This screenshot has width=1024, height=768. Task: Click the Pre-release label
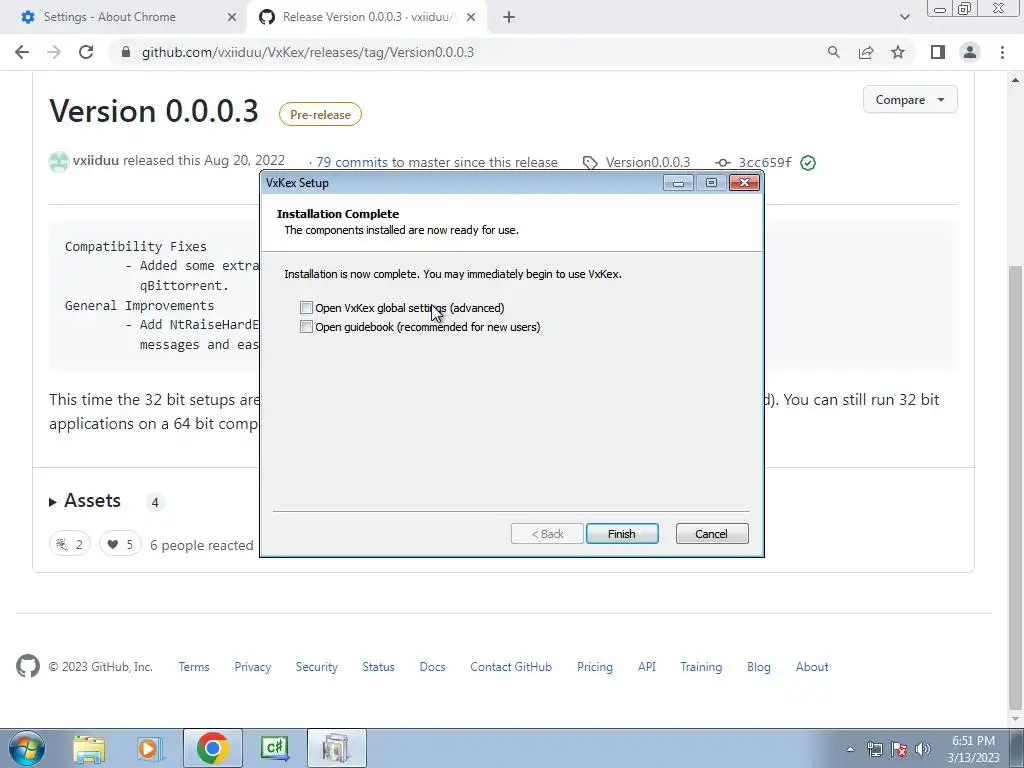[x=320, y=114]
